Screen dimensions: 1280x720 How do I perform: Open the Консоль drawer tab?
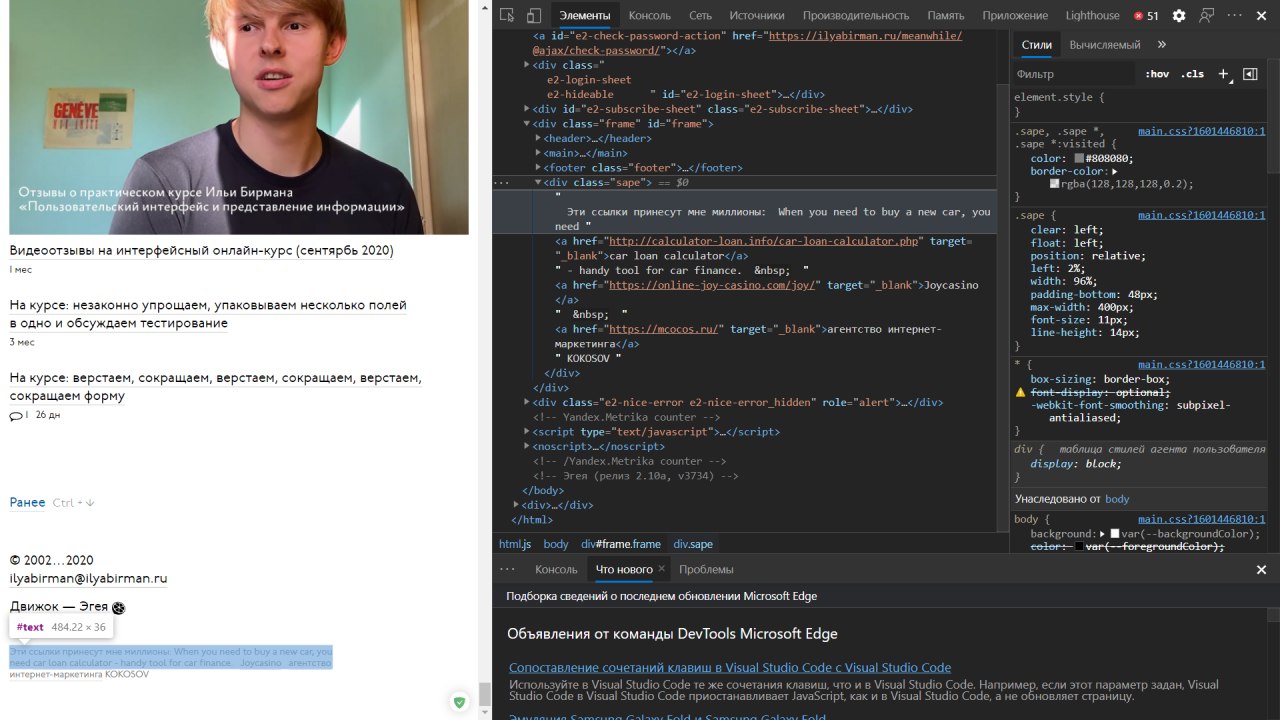[x=556, y=569]
